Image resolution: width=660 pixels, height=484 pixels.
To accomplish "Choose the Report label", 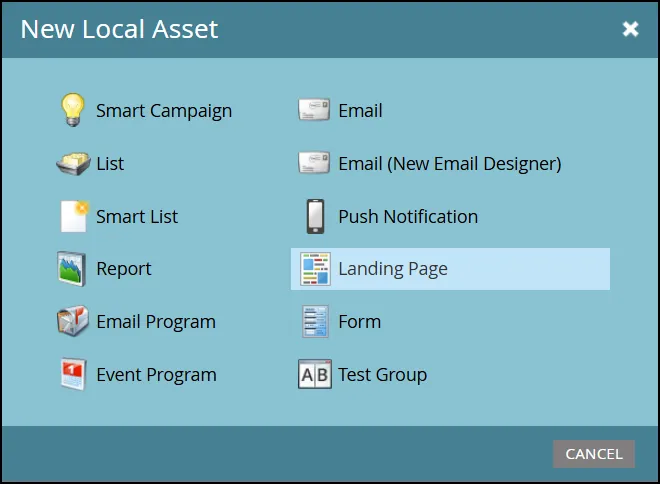I will [x=124, y=269].
